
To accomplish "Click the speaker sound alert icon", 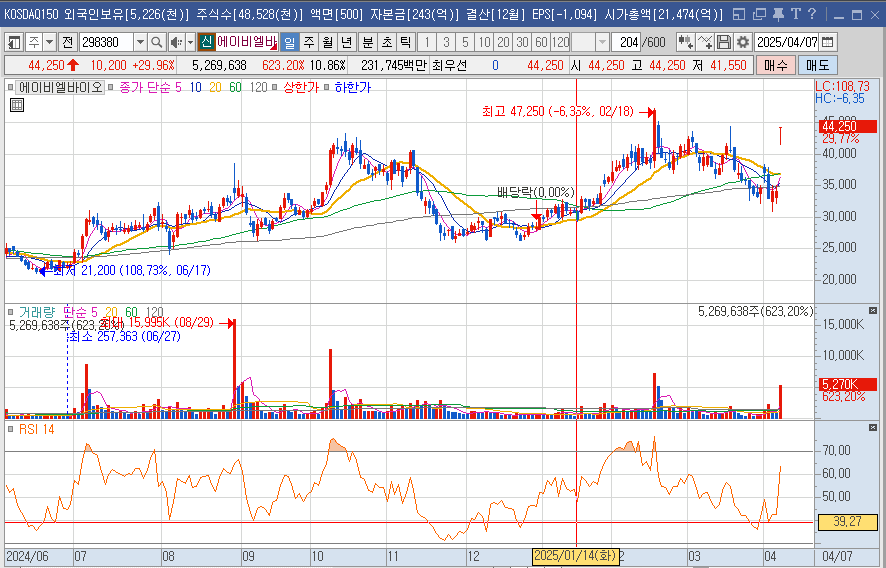I will click(x=176, y=42).
